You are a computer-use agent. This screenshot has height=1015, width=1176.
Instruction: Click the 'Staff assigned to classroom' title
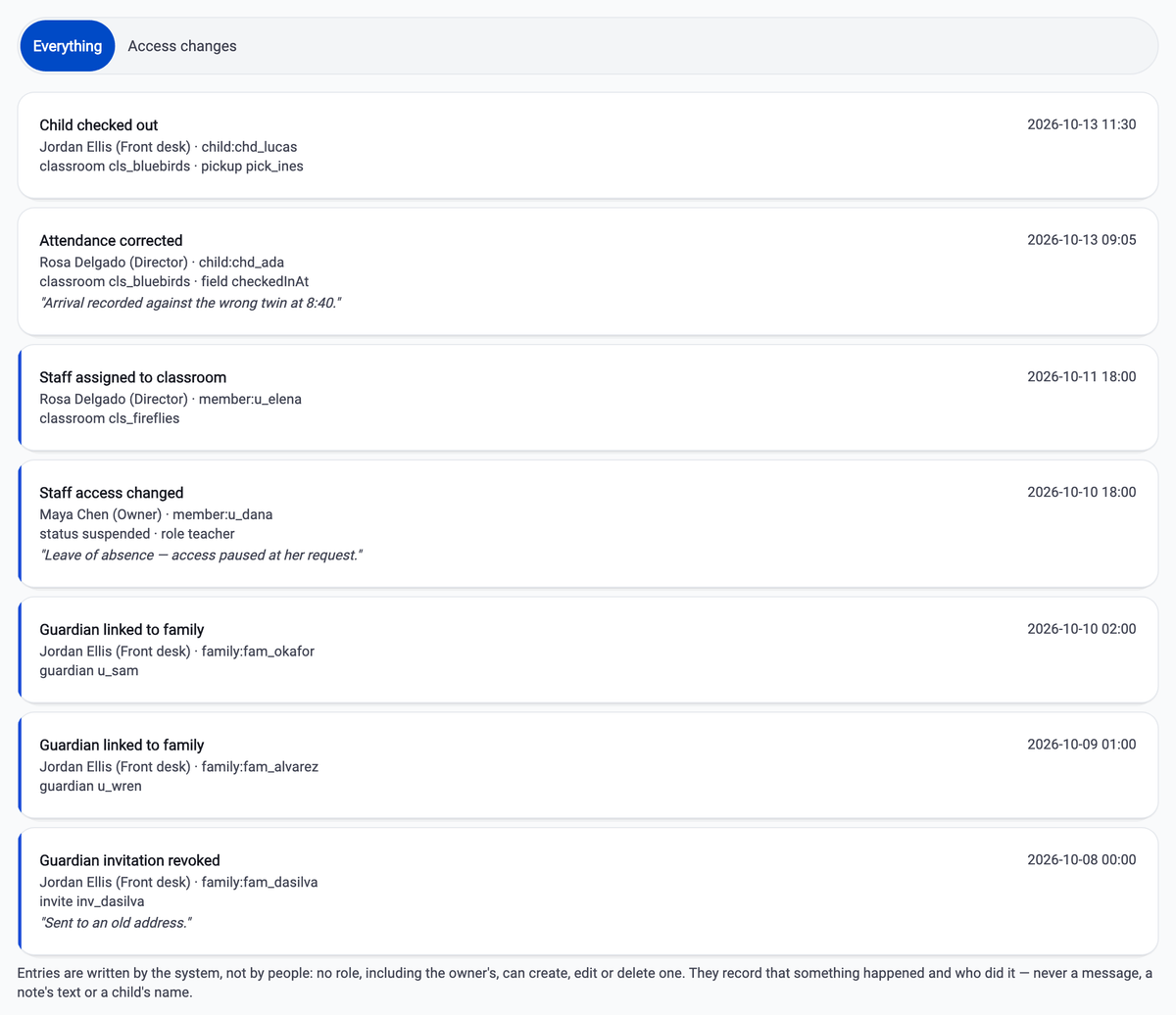[x=133, y=378]
